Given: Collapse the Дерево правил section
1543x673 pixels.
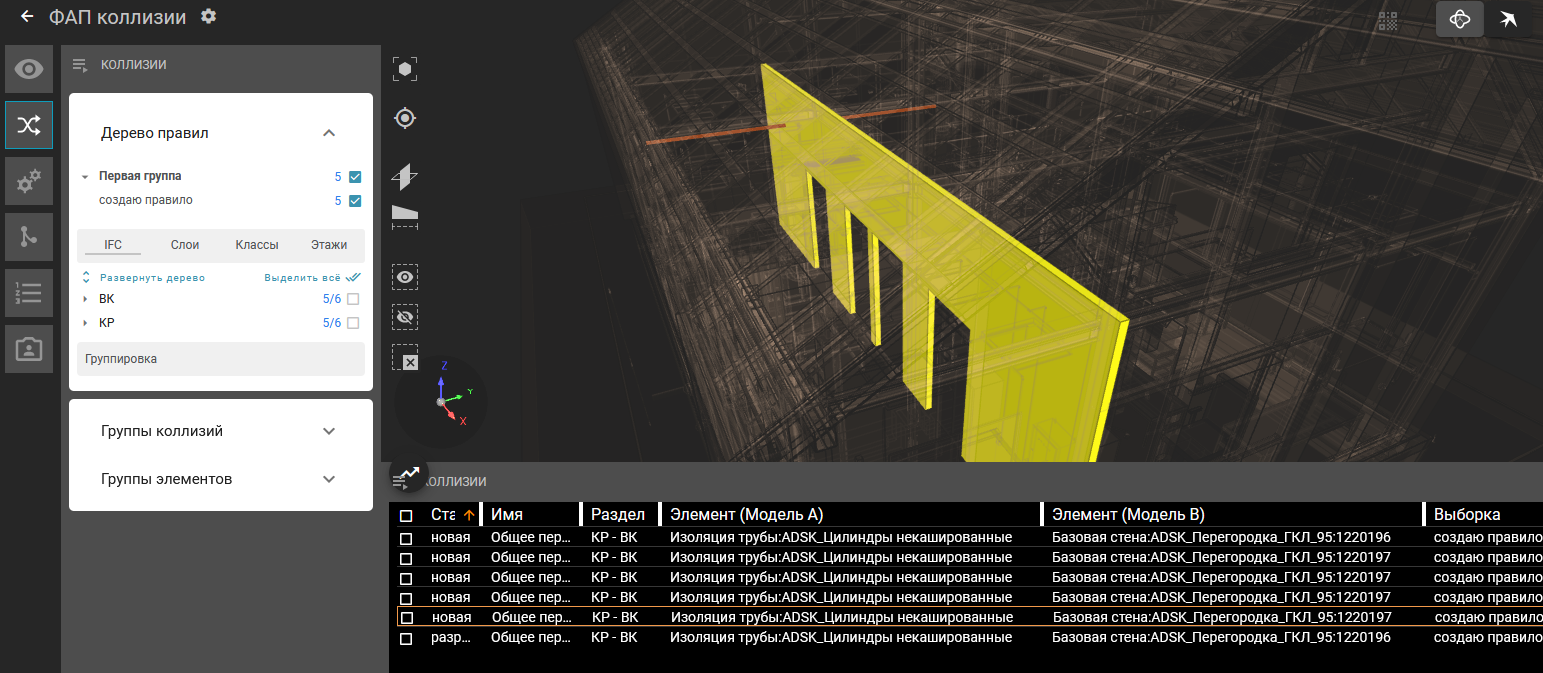Looking at the screenshot, I should [329, 133].
